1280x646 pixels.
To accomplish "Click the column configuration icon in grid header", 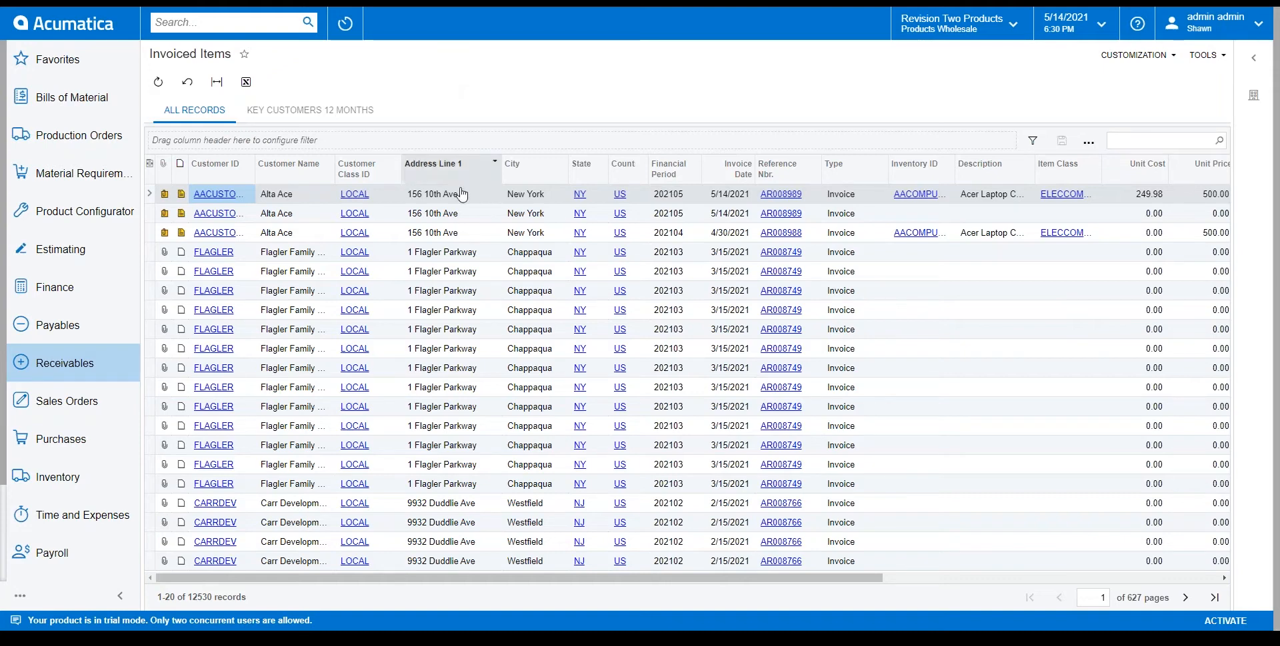I will 149,163.
